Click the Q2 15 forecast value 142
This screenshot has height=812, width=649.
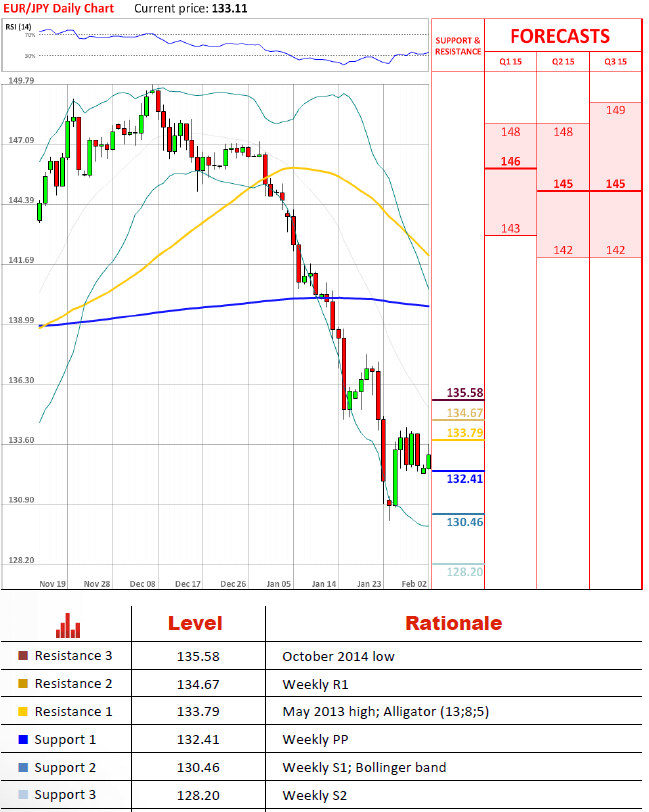[563, 250]
